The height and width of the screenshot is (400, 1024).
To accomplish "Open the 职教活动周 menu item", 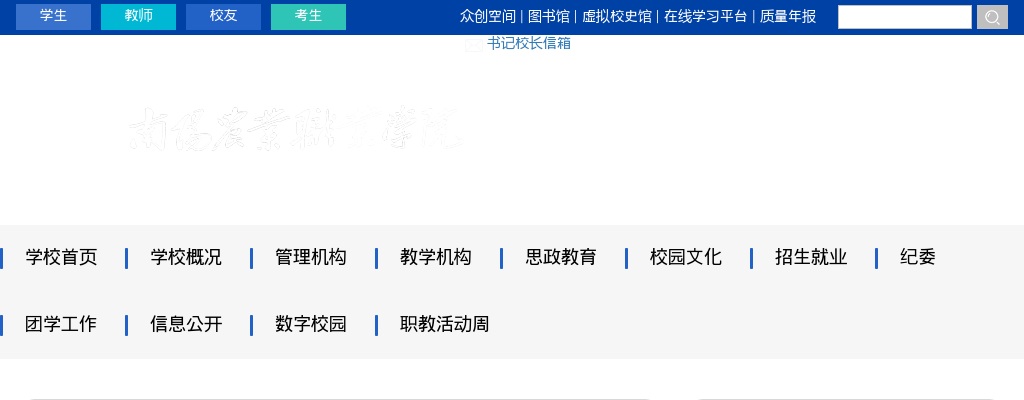I will point(445,324).
